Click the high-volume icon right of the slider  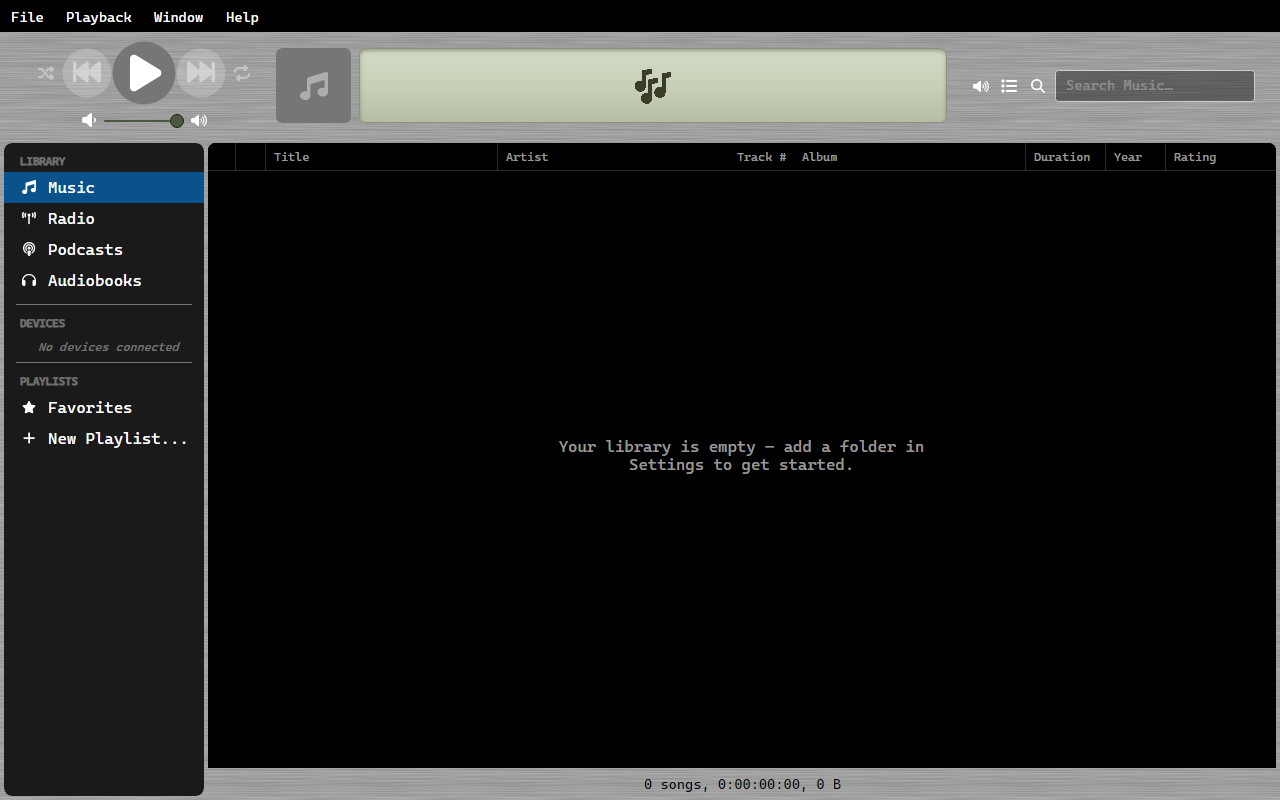point(199,120)
